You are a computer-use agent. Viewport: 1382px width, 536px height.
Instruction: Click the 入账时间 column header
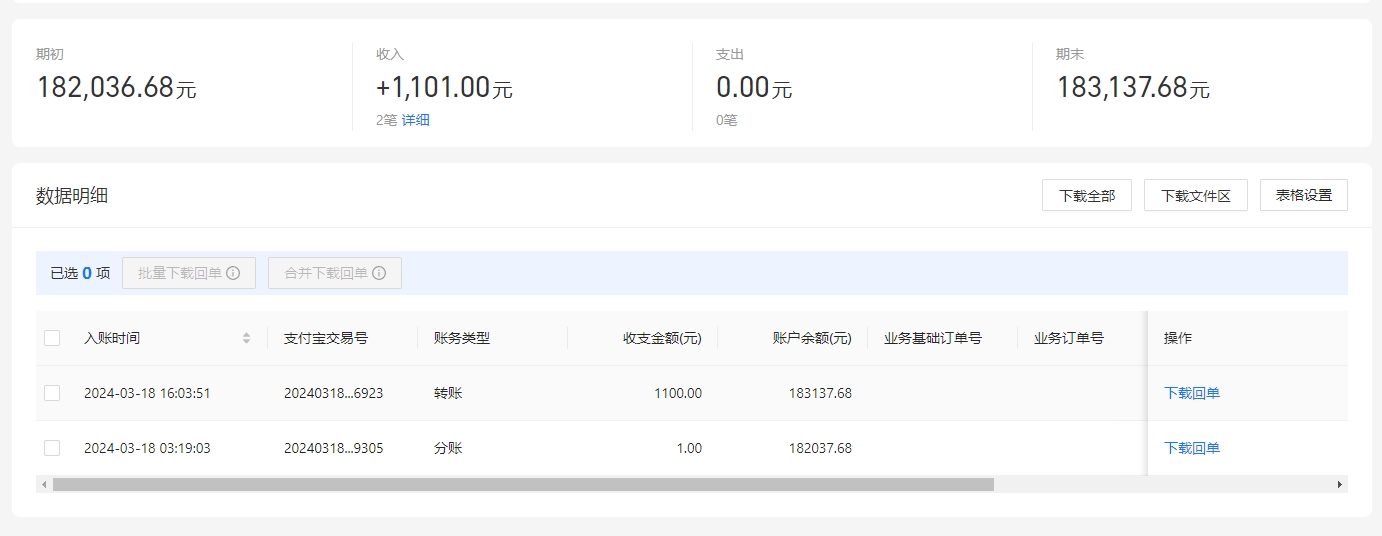tap(112, 338)
